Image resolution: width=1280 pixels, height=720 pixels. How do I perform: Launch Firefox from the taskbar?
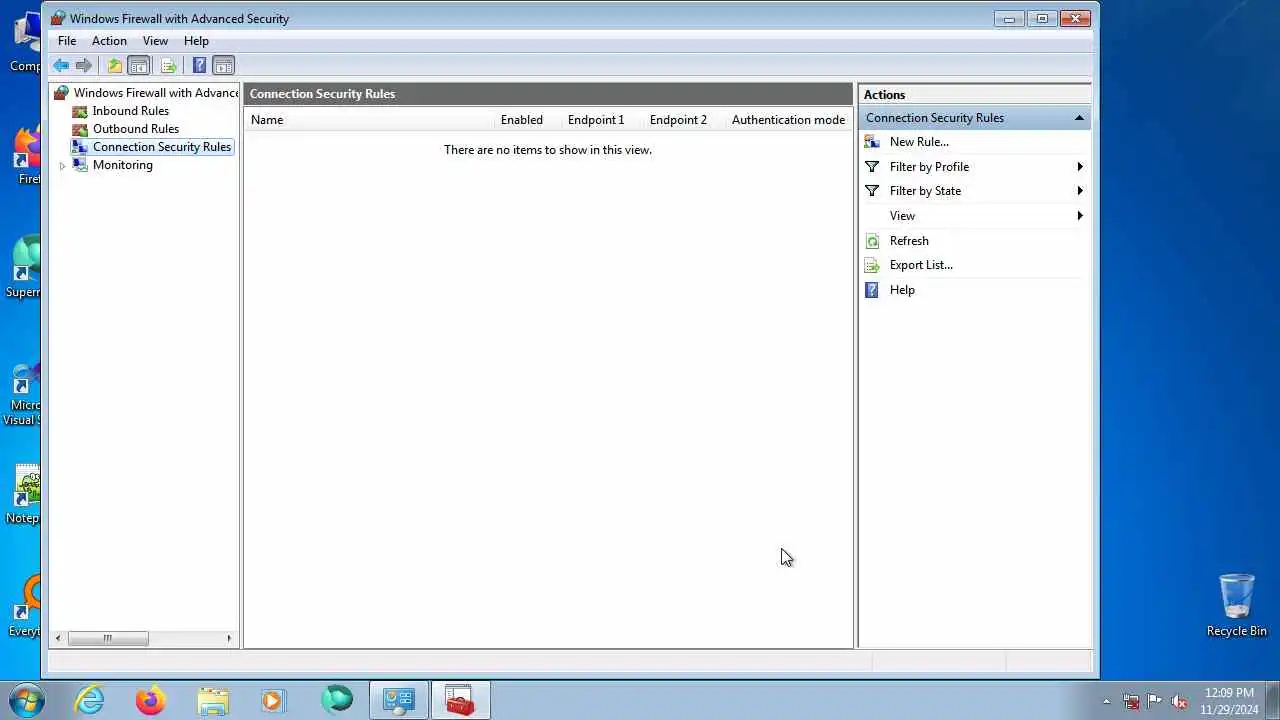coord(151,700)
